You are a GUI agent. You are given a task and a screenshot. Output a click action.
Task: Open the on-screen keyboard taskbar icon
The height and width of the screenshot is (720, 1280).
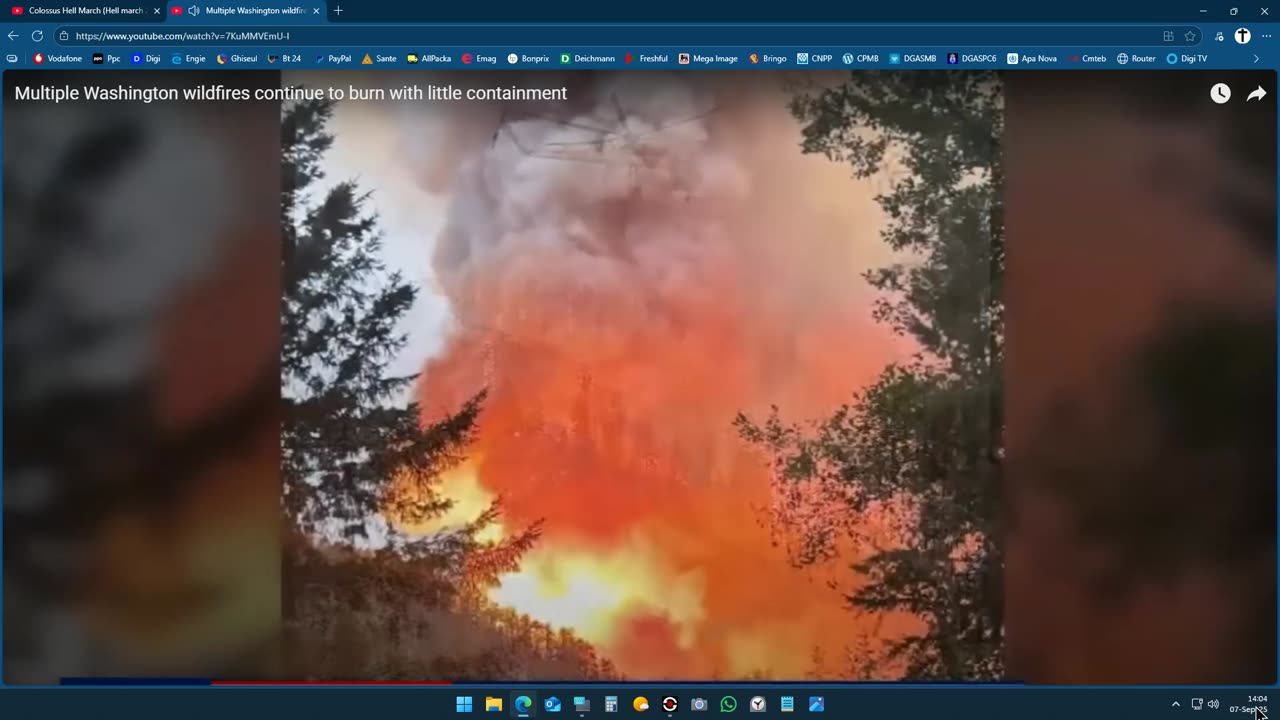[x=582, y=704]
